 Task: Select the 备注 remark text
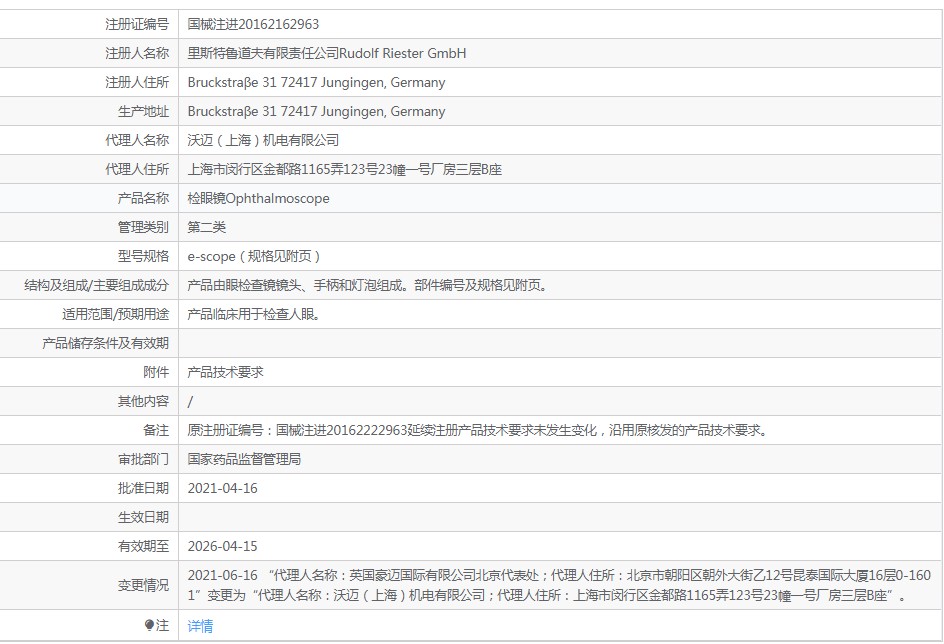477,430
